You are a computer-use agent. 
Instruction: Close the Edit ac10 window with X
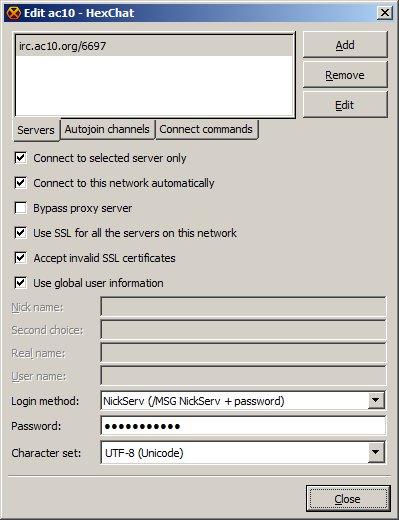[385, 13]
